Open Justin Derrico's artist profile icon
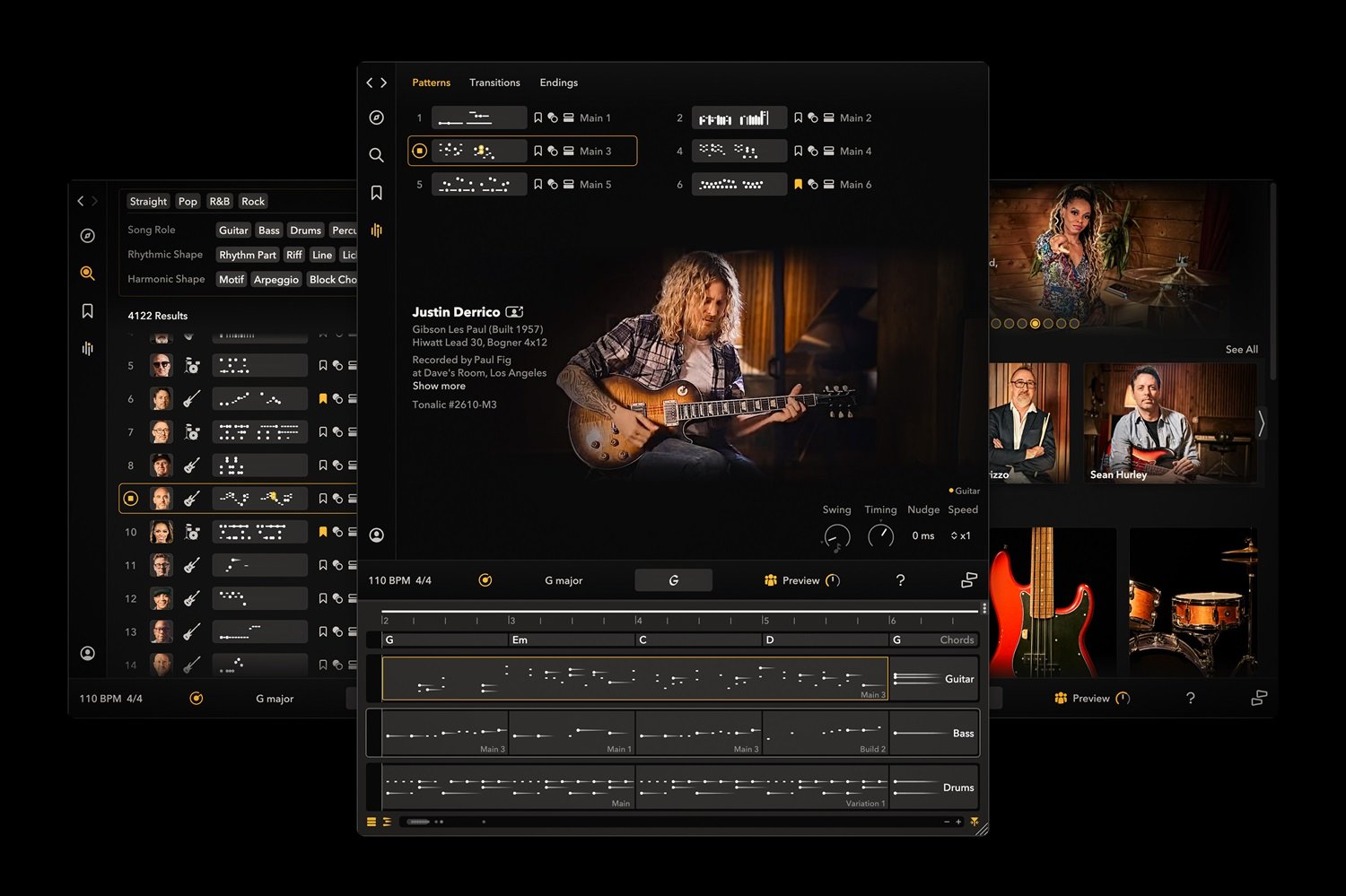 tap(514, 312)
